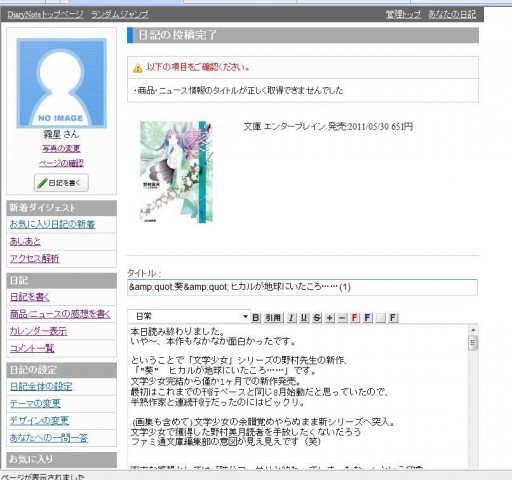This screenshot has height=480, width=512.
Task: Open コメント一覧
Action: point(32,348)
